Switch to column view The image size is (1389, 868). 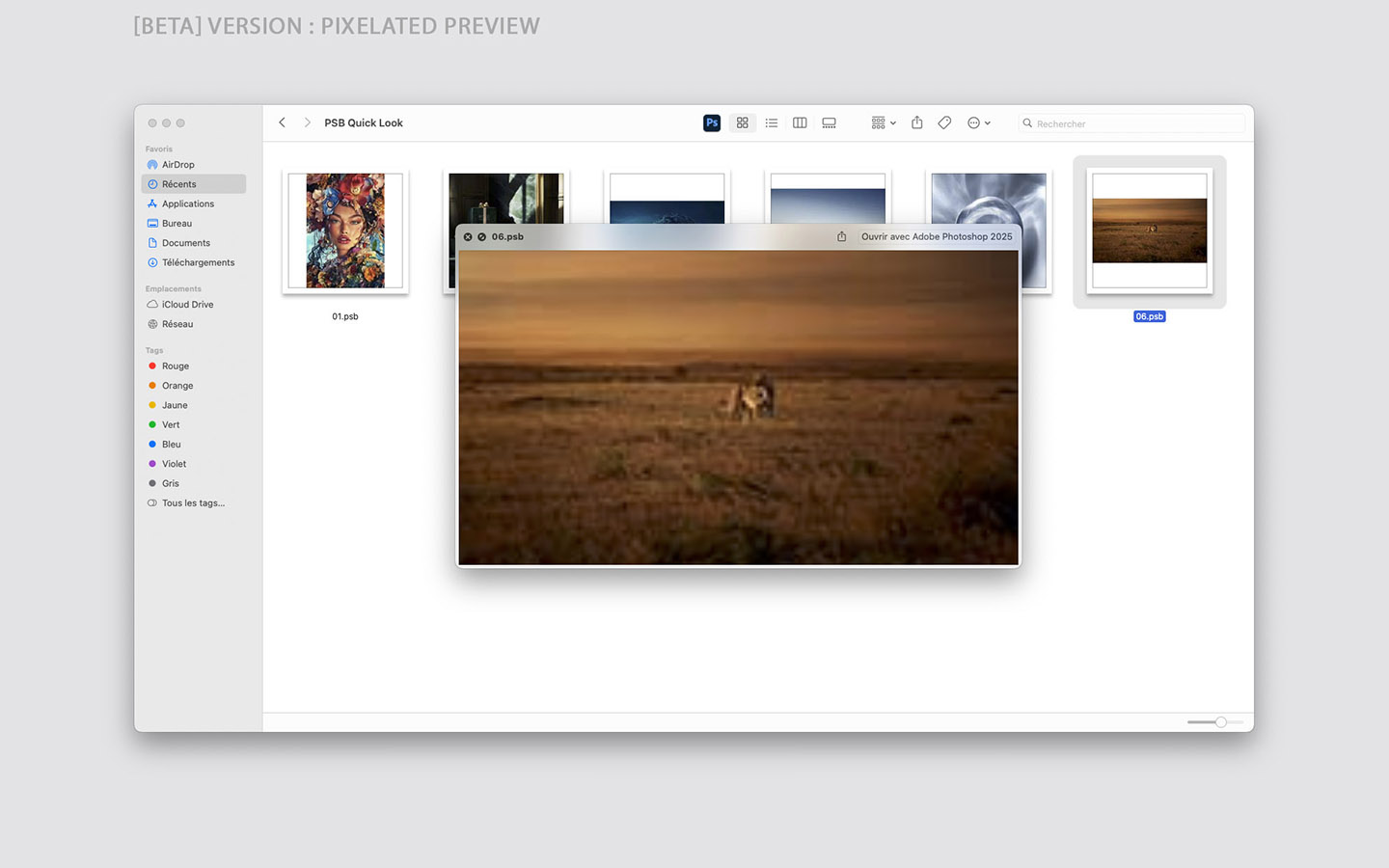click(800, 122)
